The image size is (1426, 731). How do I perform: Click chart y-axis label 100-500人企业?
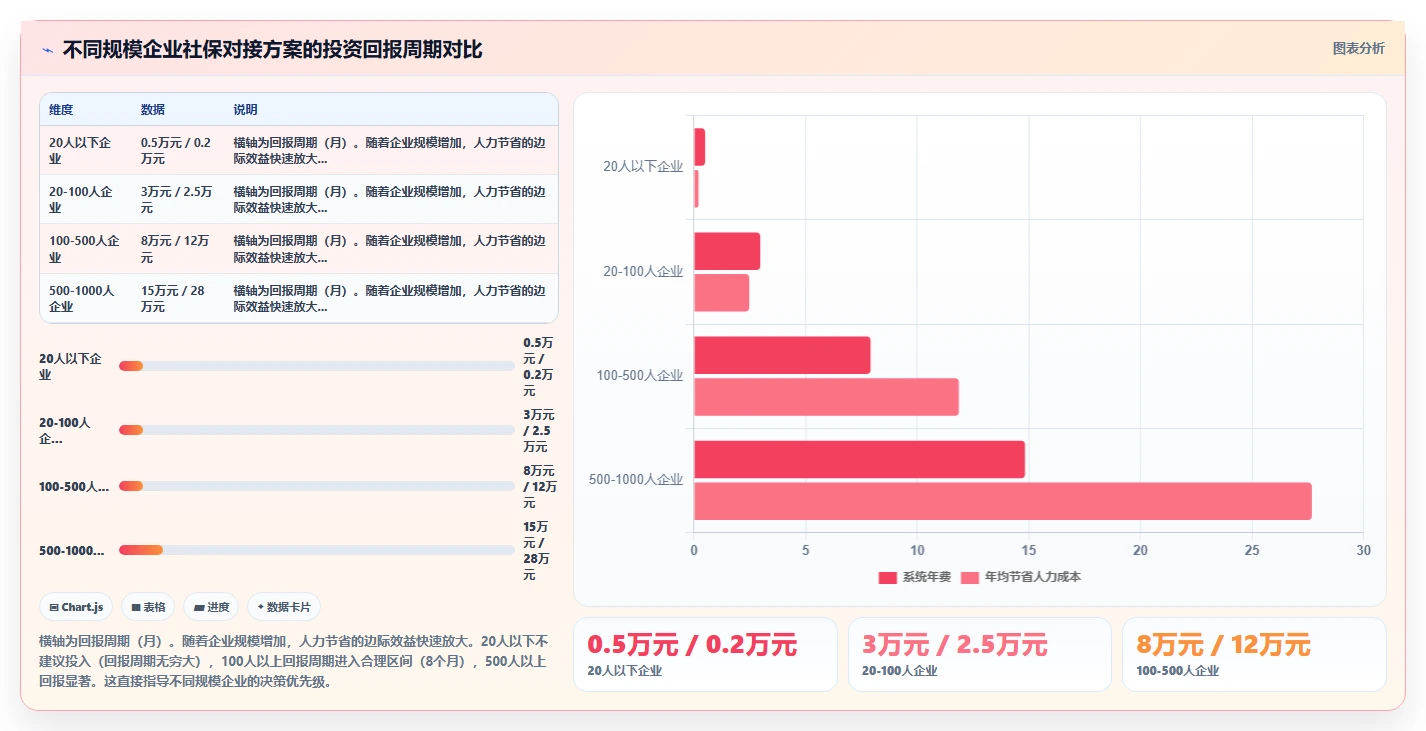[640, 376]
